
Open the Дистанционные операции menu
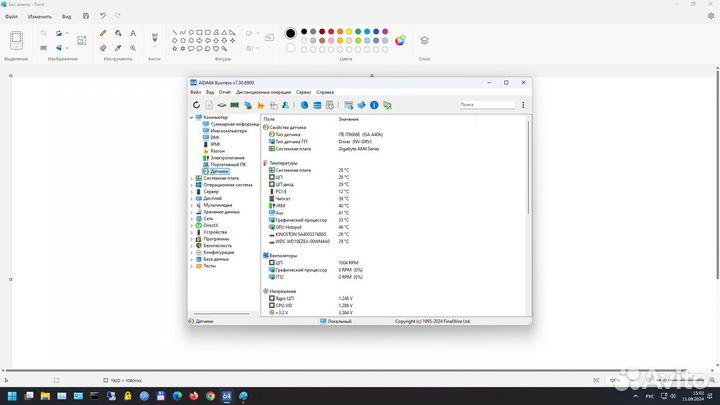coord(263,92)
